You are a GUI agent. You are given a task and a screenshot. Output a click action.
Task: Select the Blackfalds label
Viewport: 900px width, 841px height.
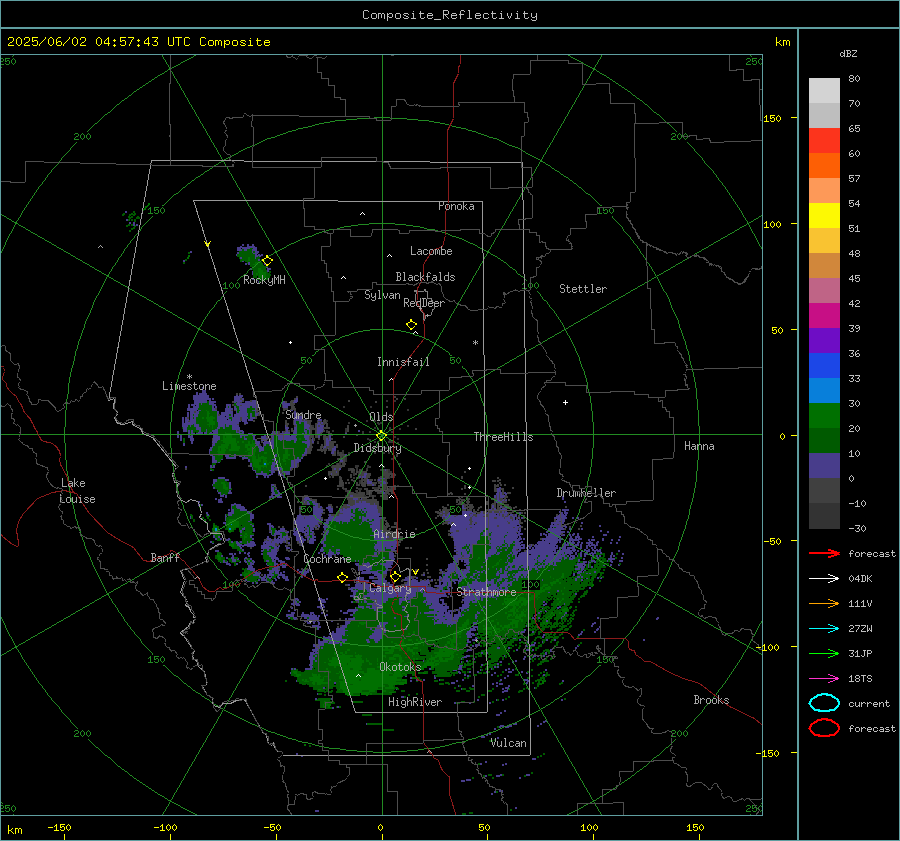425,277
